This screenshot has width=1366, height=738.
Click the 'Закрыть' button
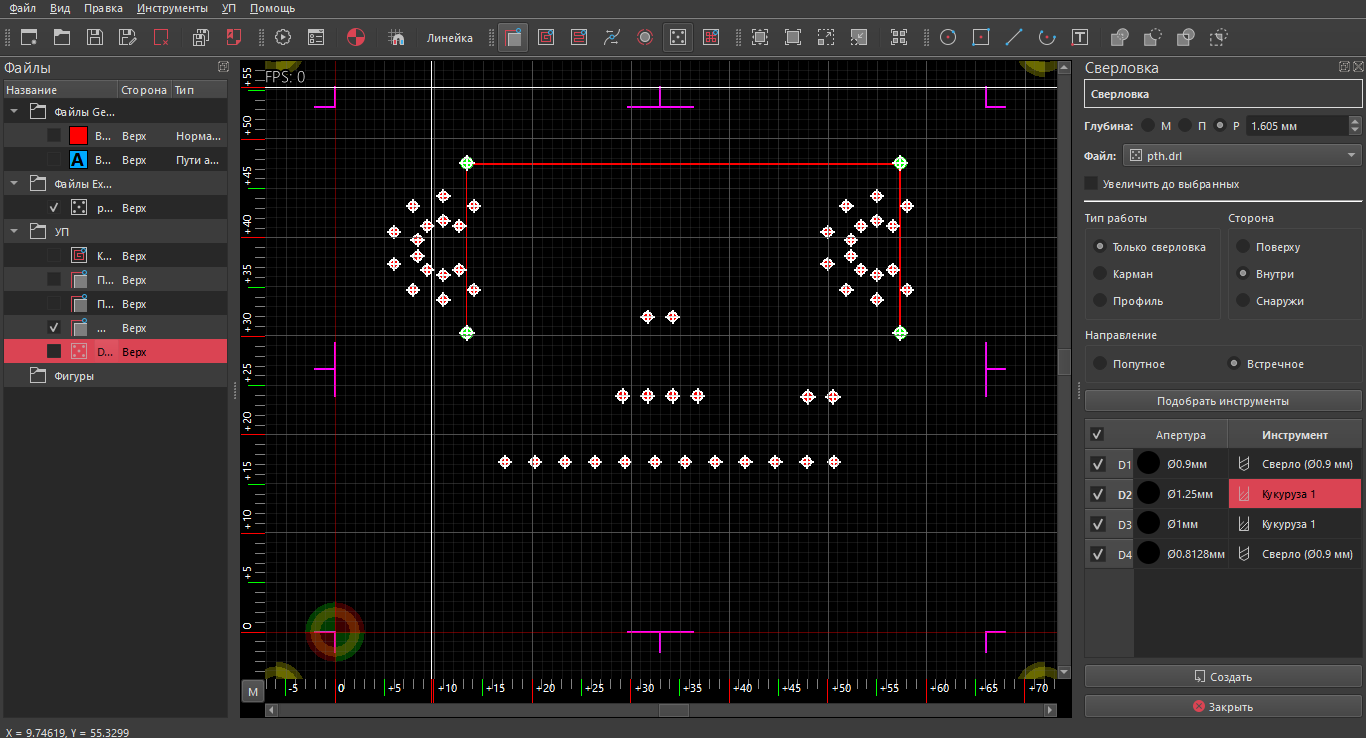1223,706
